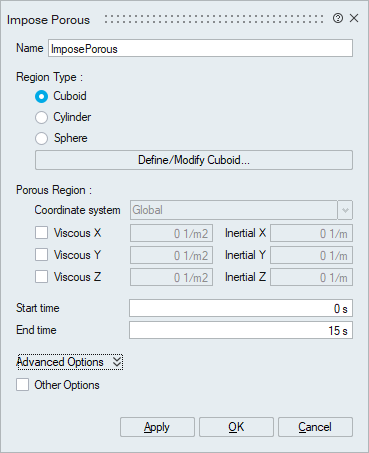The width and height of the screenshot is (369, 453).
Task: Toggle the Other Options checkbox
Action: [22, 385]
